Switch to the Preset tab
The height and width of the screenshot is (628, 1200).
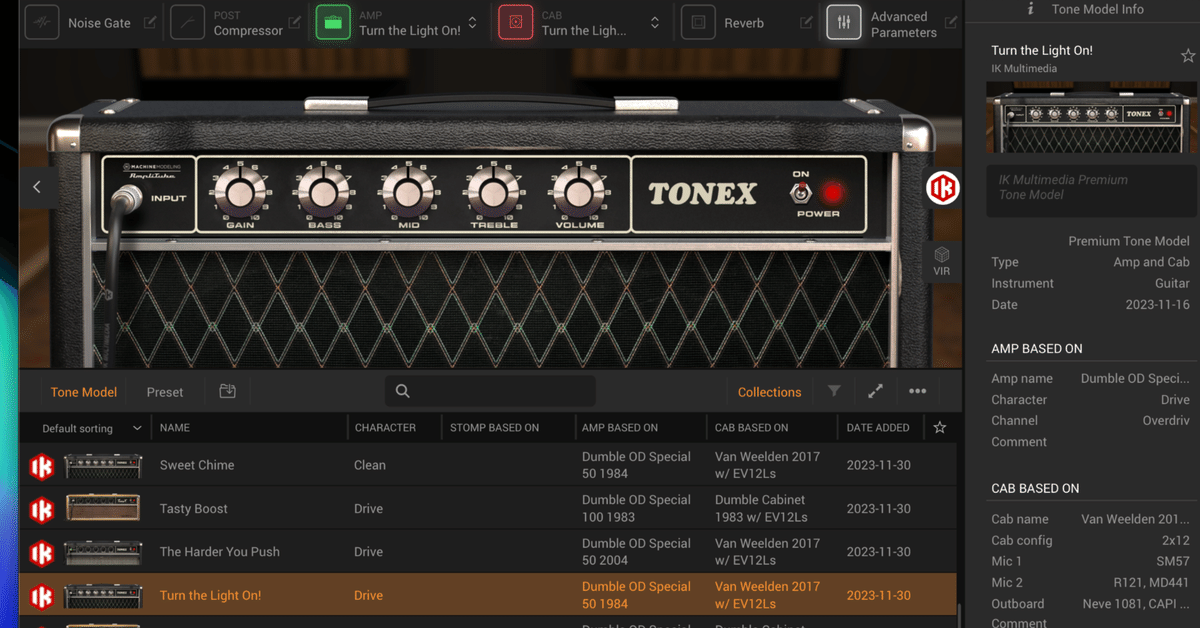[x=165, y=392]
